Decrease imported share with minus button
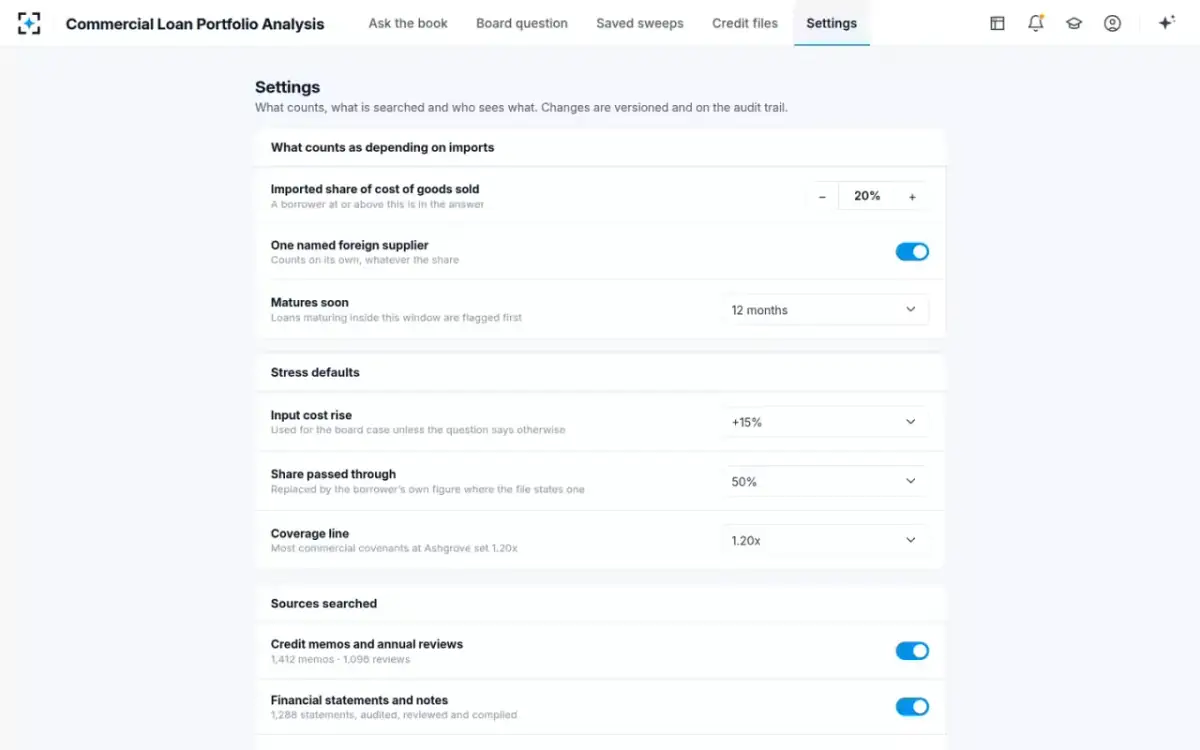The image size is (1200, 750). tap(822, 197)
